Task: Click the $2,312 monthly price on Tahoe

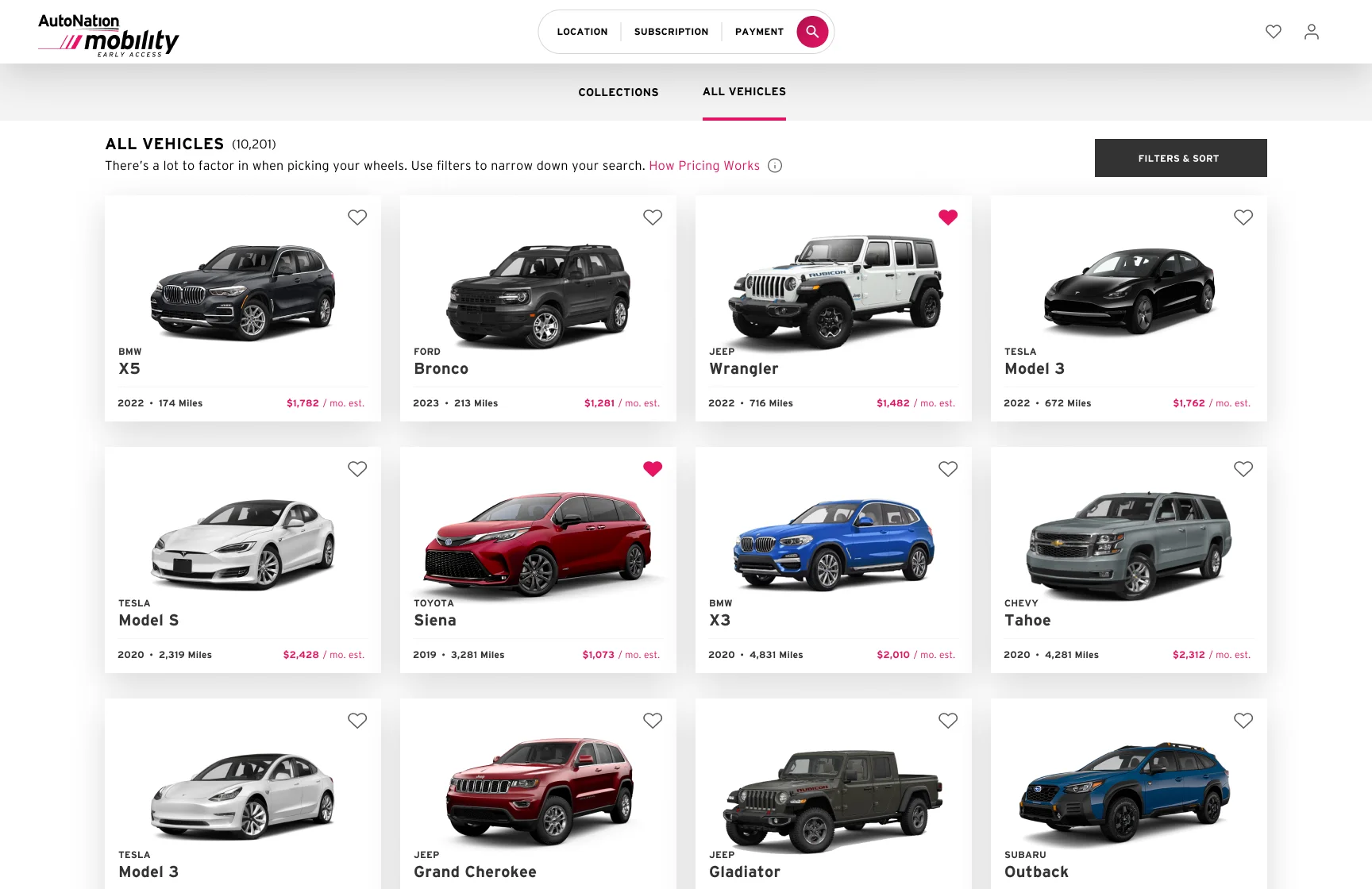Action: 1189,655
